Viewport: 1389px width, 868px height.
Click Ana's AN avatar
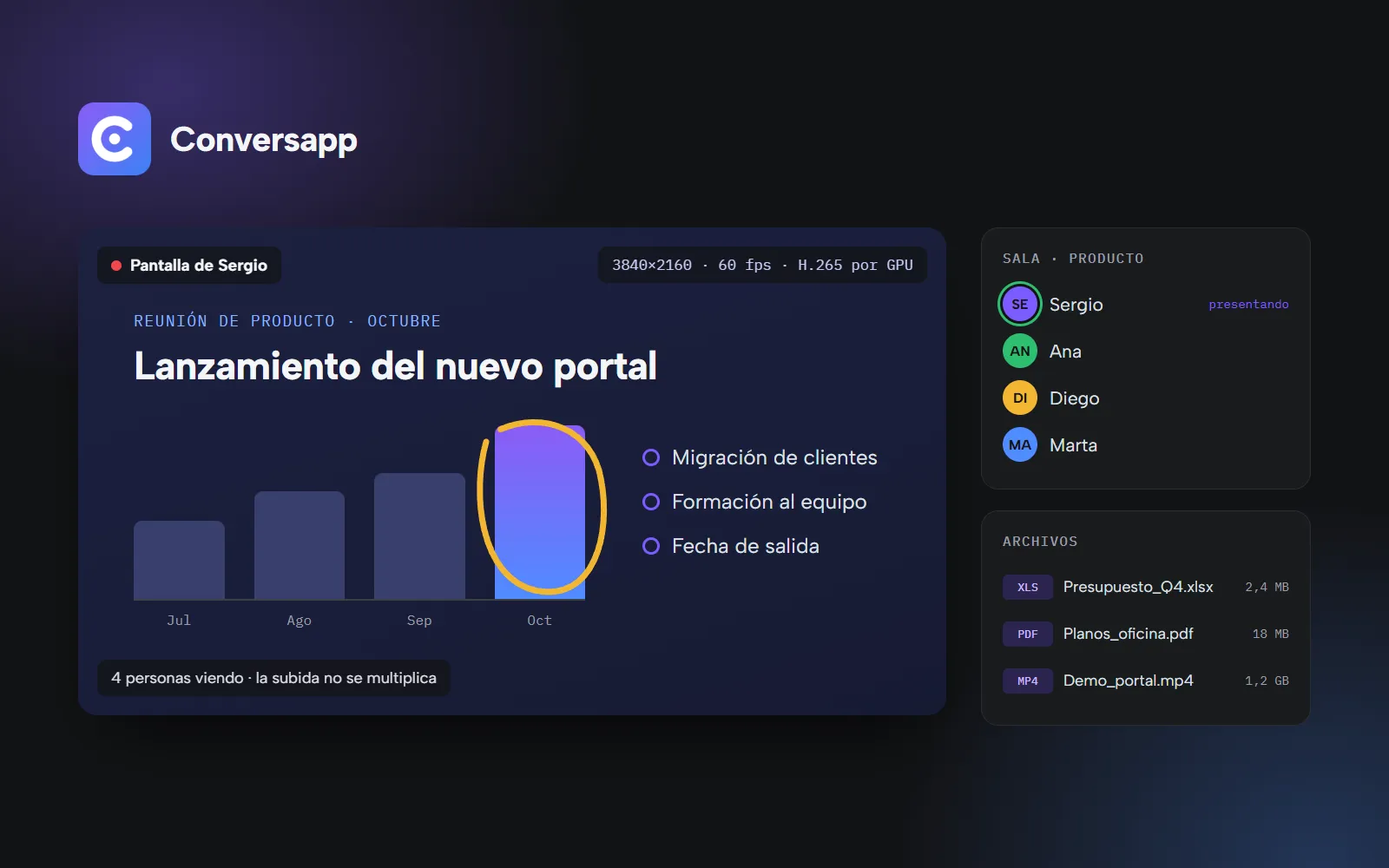coord(1020,351)
